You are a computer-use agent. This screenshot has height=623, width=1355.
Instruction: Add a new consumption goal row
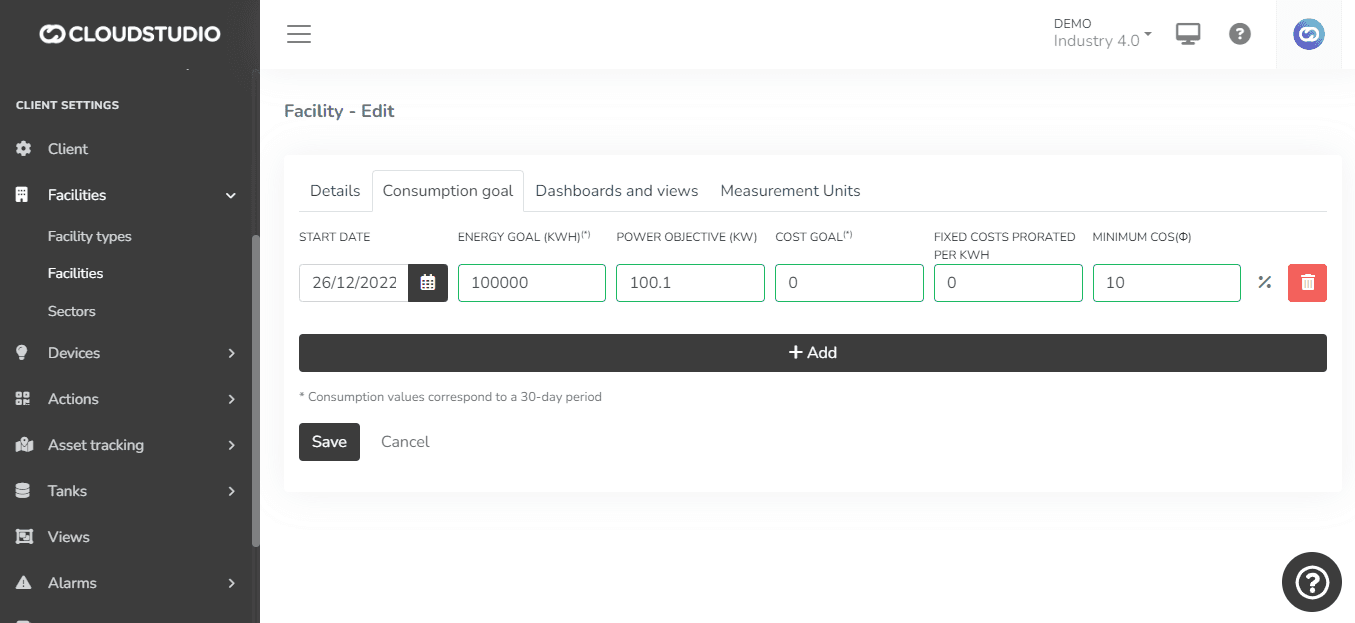(812, 353)
